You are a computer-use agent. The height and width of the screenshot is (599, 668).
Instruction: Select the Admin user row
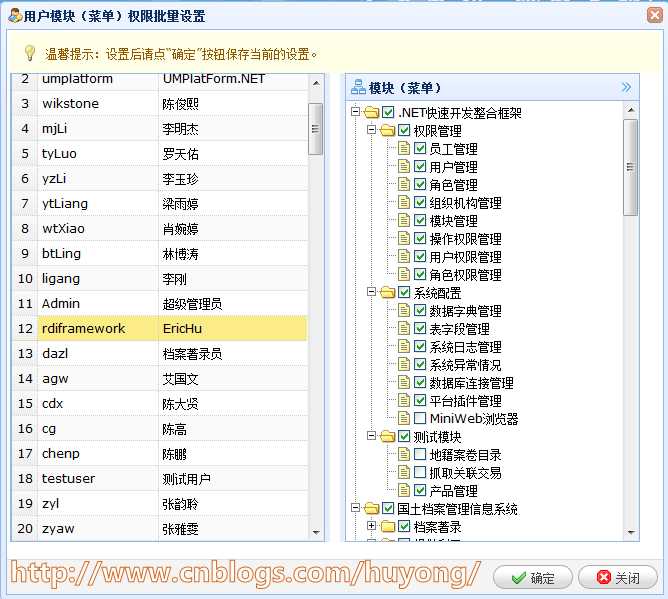pyautogui.click(x=160, y=303)
